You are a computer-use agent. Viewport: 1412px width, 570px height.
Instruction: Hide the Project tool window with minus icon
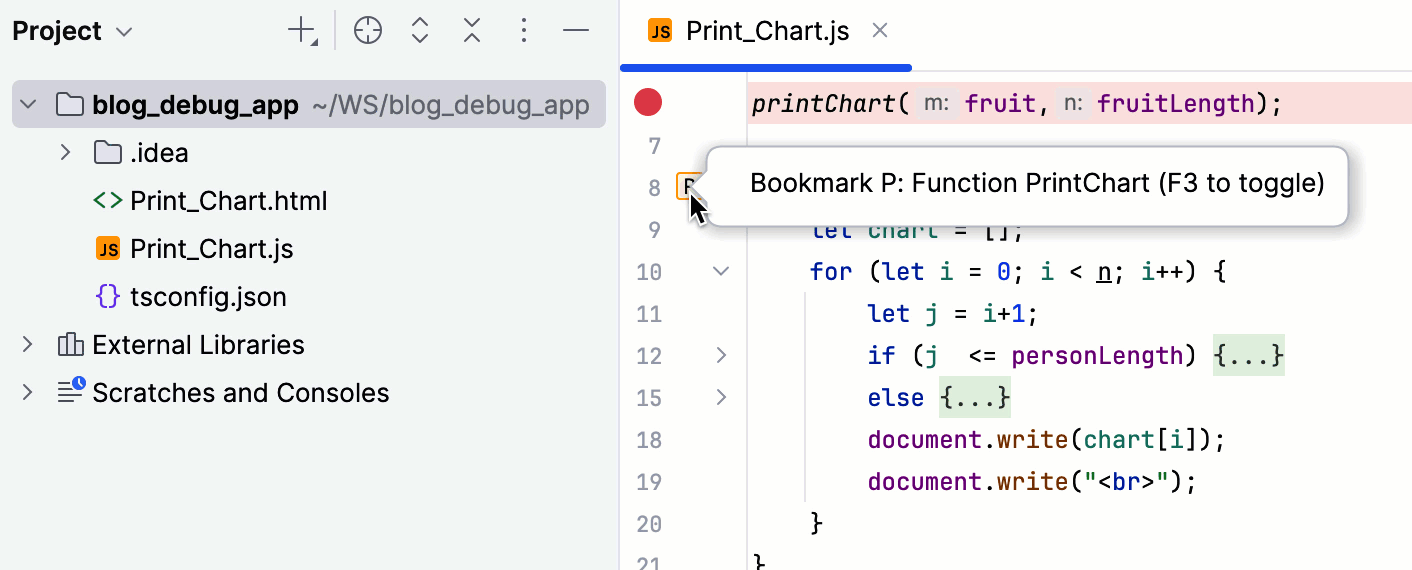pos(576,31)
